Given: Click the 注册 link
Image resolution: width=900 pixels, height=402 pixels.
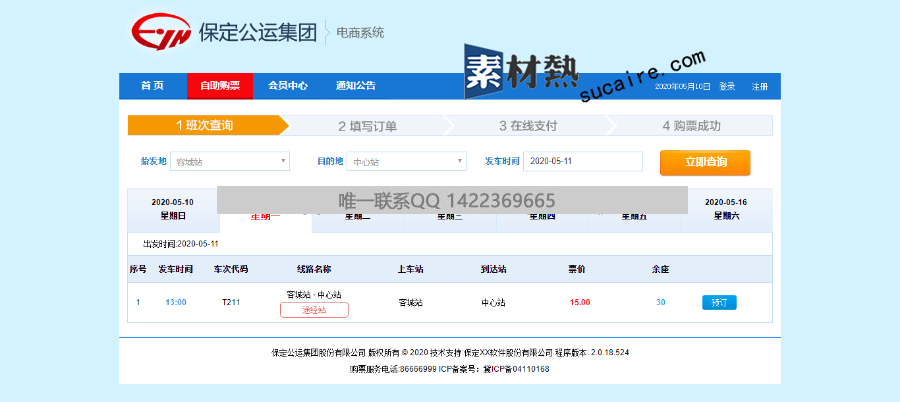Looking at the screenshot, I should tap(759, 87).
